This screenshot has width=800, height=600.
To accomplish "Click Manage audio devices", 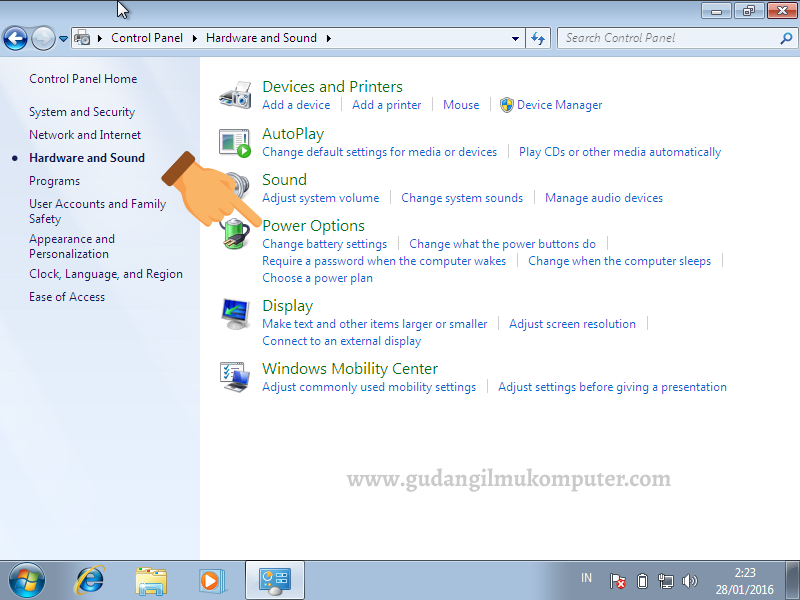I will 604,198.
